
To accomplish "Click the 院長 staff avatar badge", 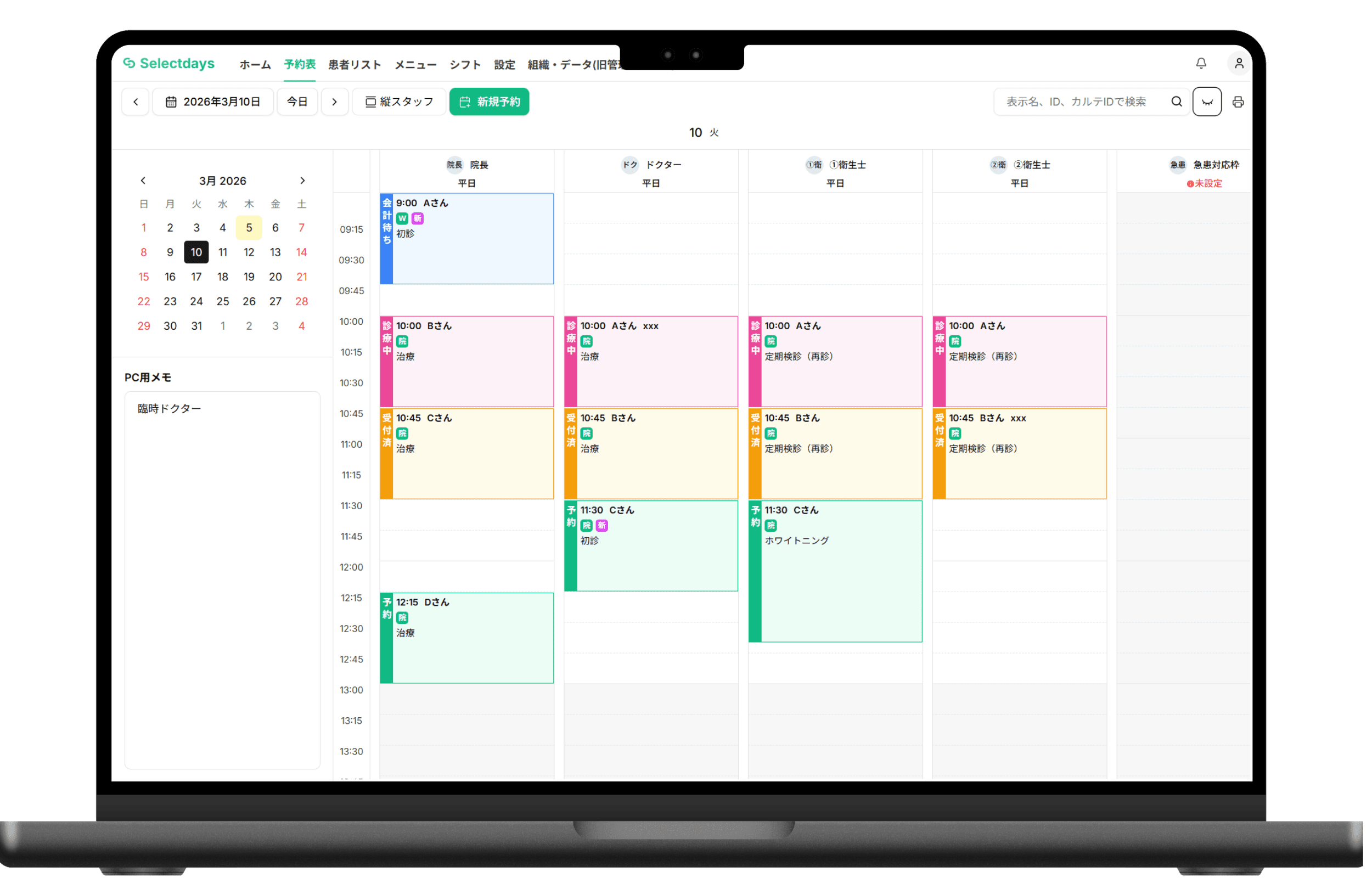I will [456, 165].
